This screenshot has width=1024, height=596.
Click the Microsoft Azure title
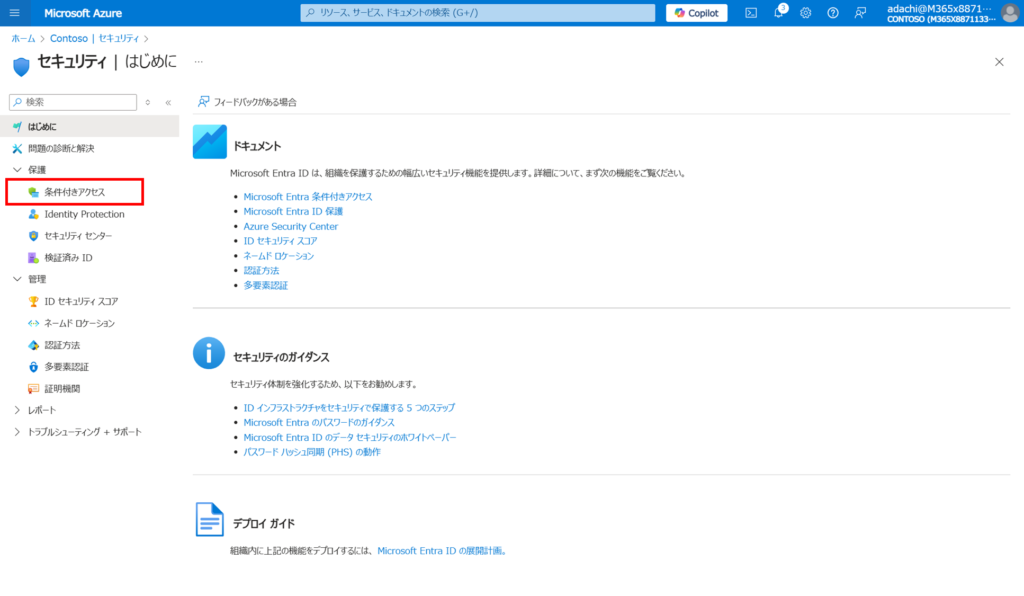pos(83,13)
